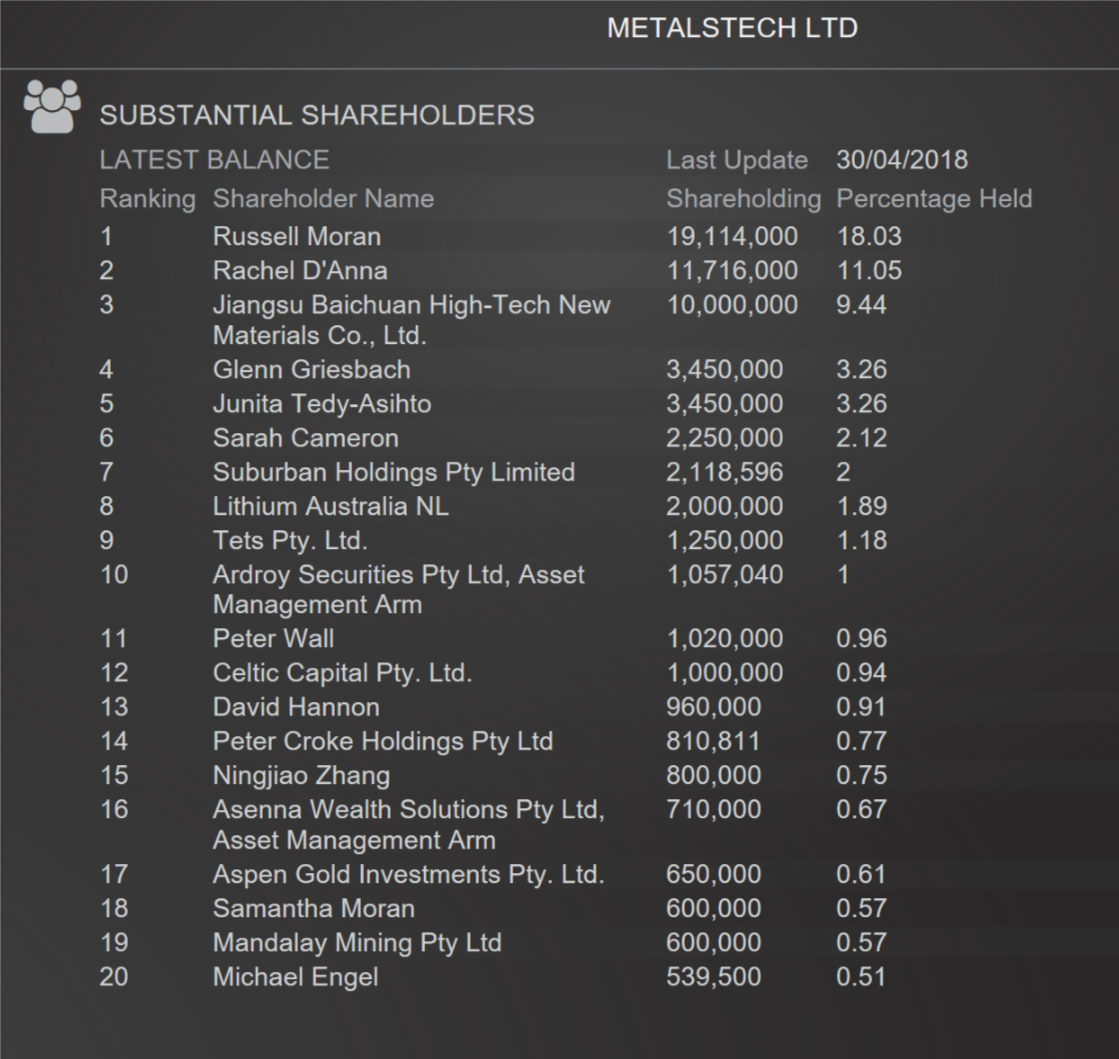This screenshot has width=1119, height=1059.
Task: Click shareholding value 800,000
Action: point(714,776)
